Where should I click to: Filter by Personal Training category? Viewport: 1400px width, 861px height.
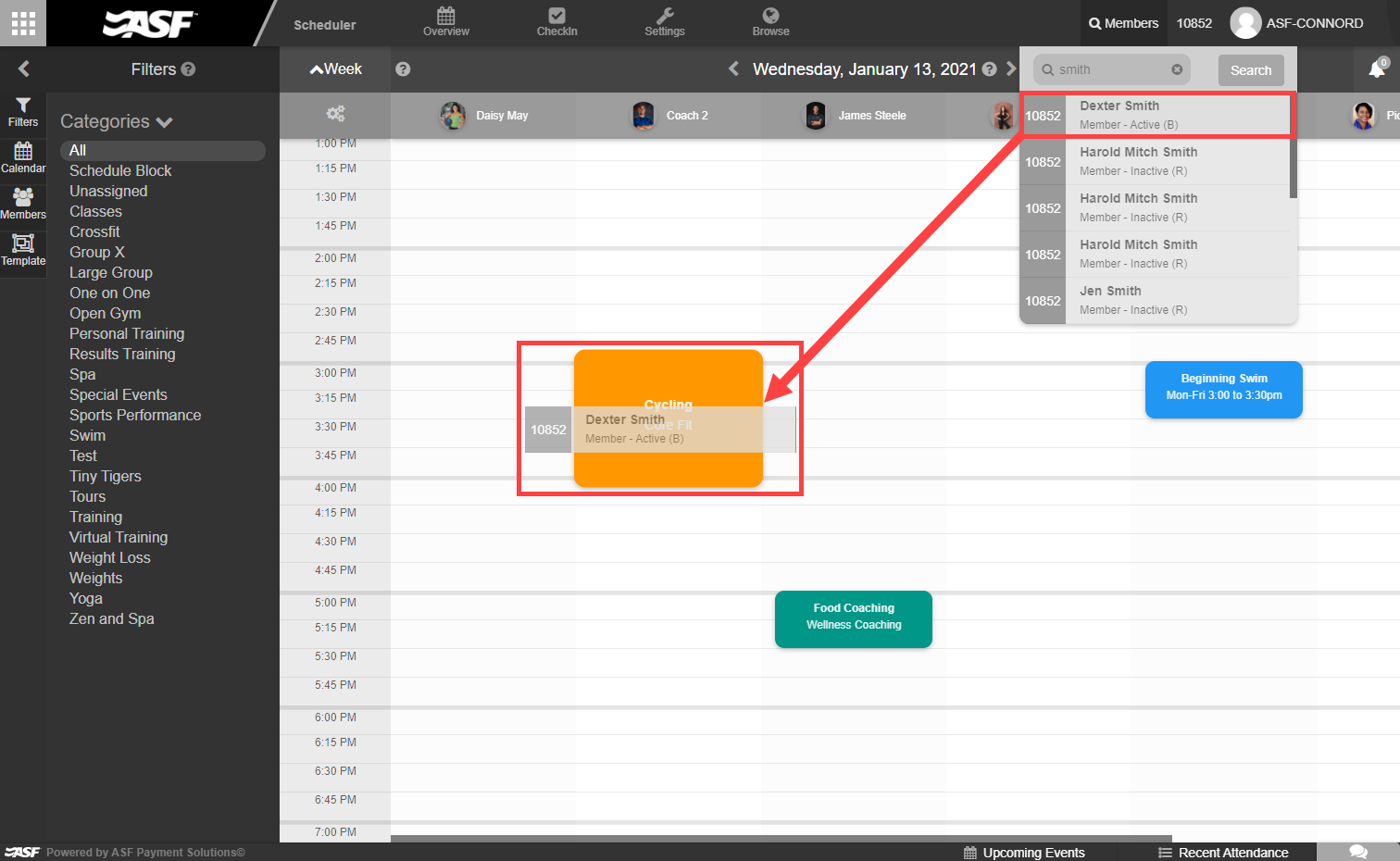(127, 333)
